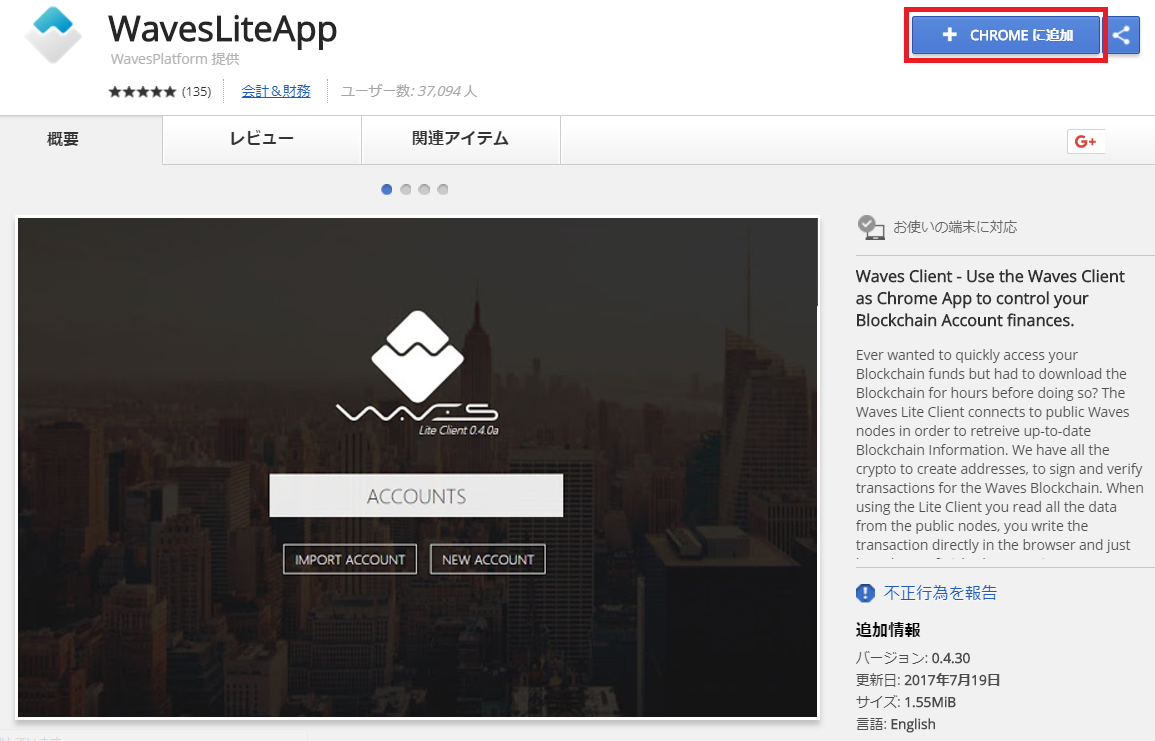Click the share icon beside add button

pos(1122,36)
